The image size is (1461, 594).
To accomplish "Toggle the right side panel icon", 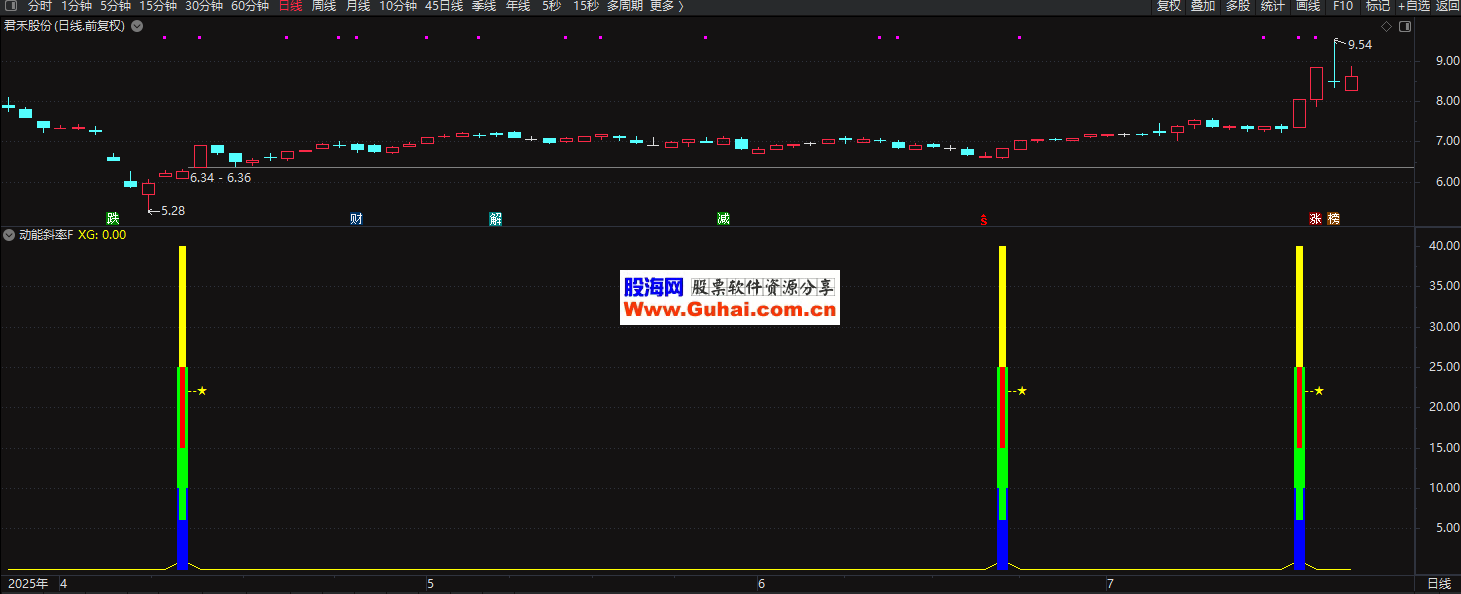I will (1405, 27).
